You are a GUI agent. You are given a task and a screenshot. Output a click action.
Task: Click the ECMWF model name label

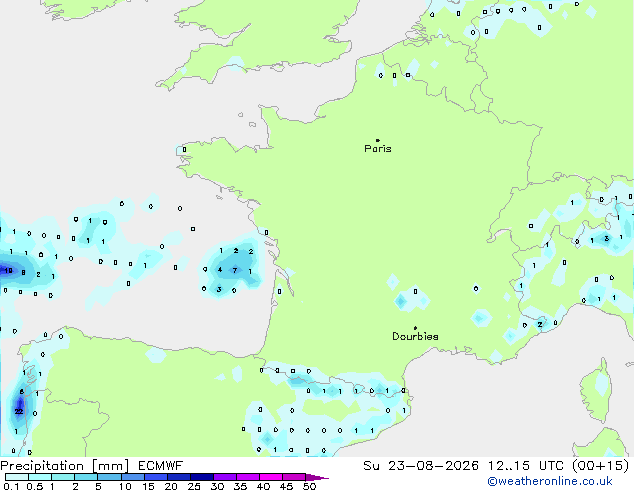click(161, 466)
